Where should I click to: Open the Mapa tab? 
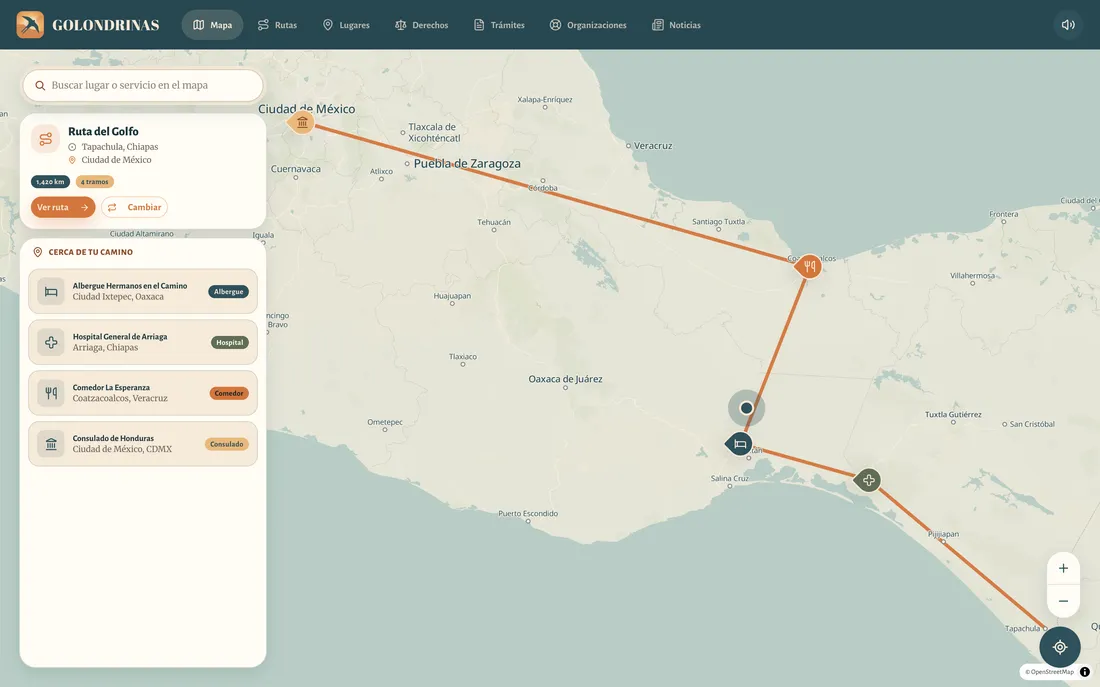(213, 25)
